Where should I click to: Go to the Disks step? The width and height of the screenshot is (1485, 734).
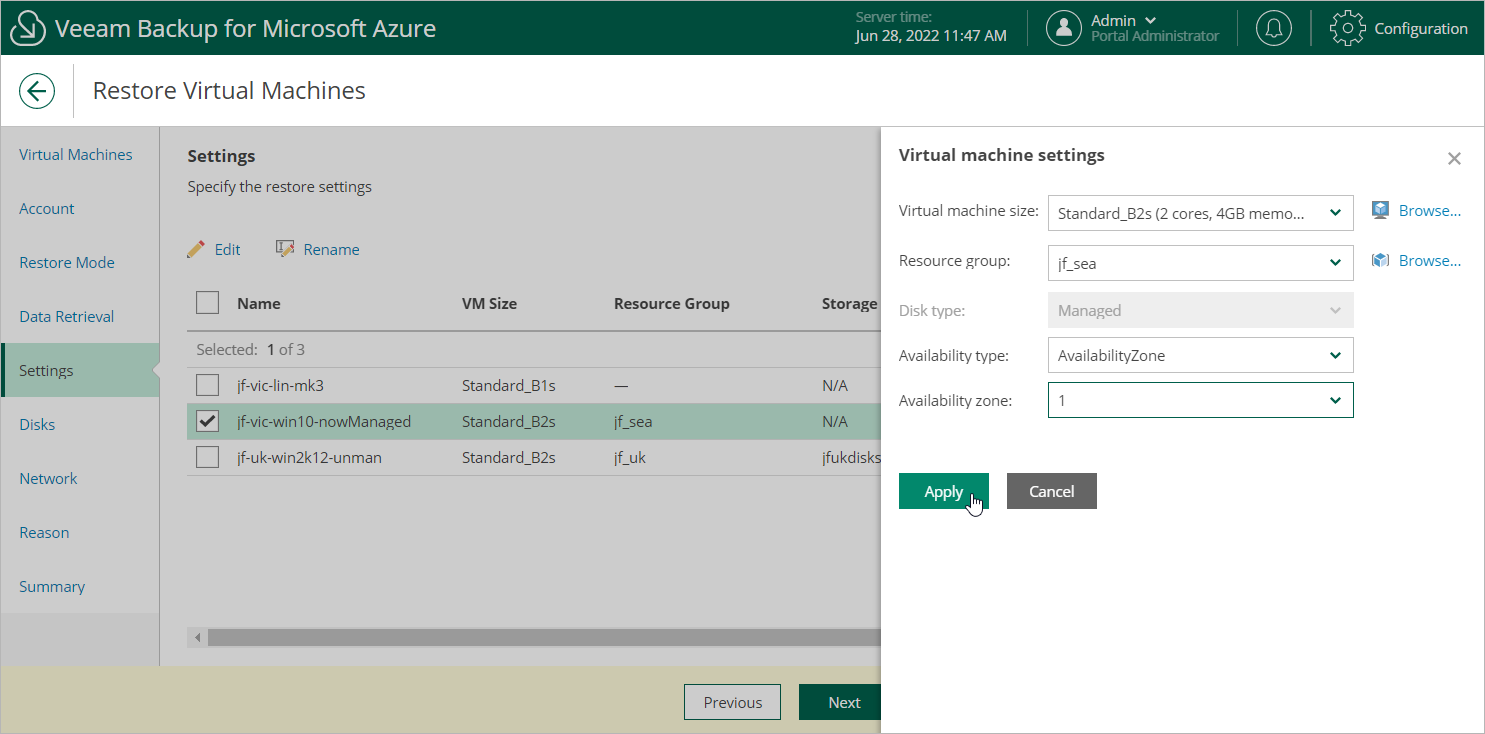coord(37,425)
